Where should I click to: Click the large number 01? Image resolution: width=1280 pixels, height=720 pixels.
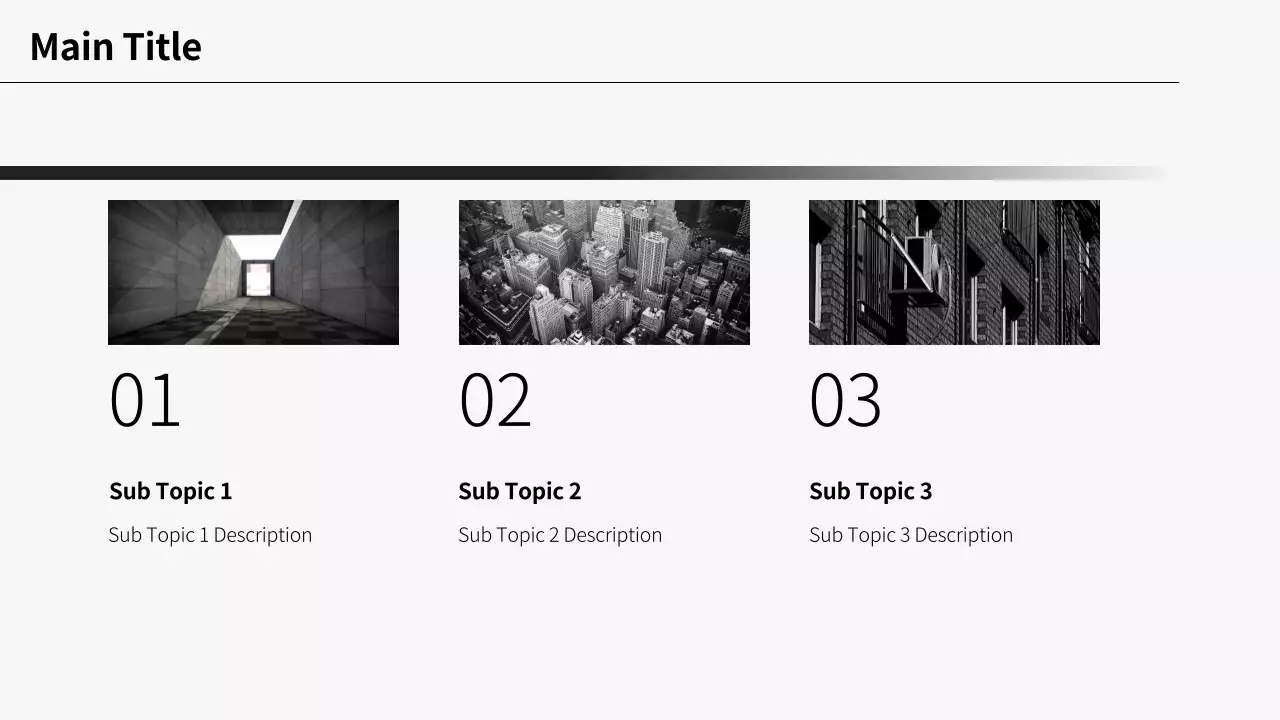point(144,401)
